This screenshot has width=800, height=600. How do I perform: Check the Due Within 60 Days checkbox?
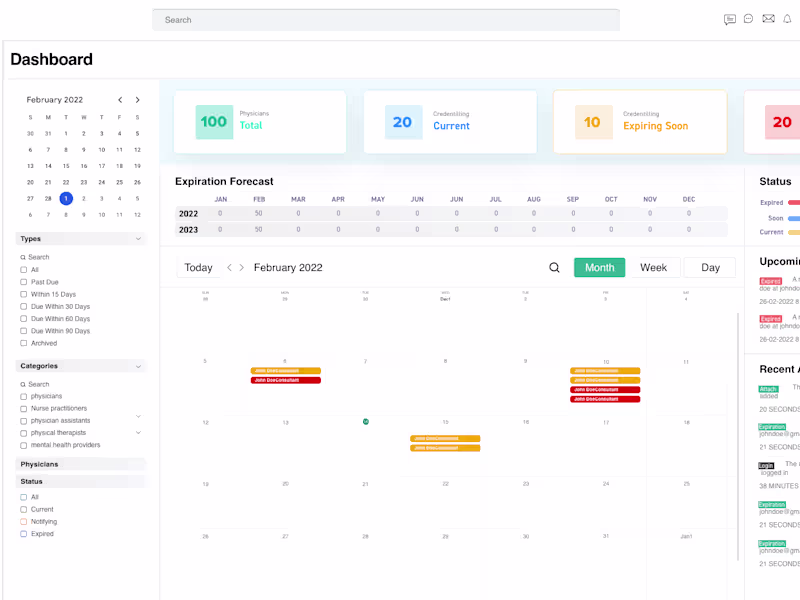click(23, 318)
